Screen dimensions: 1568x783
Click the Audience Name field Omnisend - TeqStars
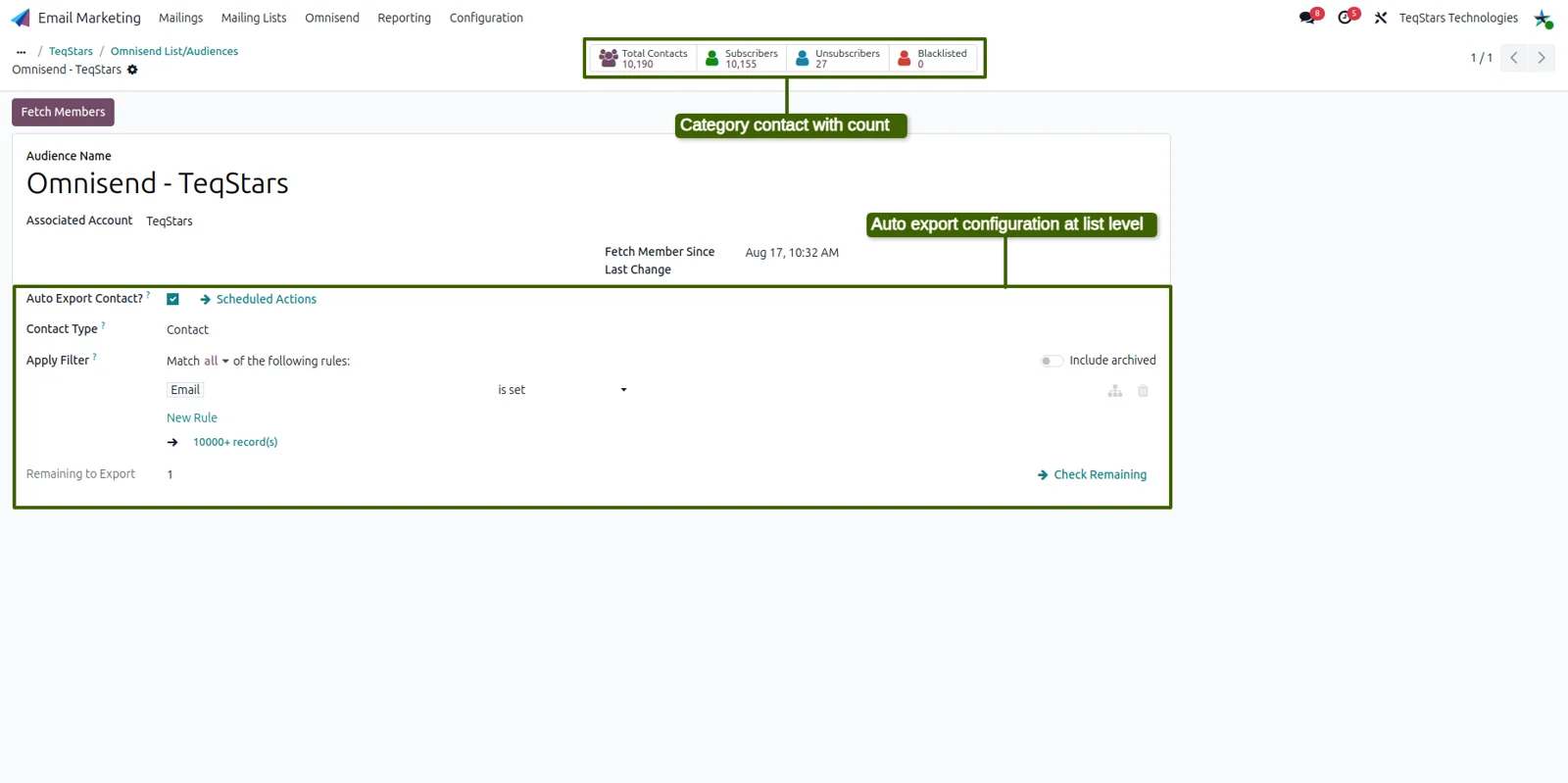click(x=158, y=183)
